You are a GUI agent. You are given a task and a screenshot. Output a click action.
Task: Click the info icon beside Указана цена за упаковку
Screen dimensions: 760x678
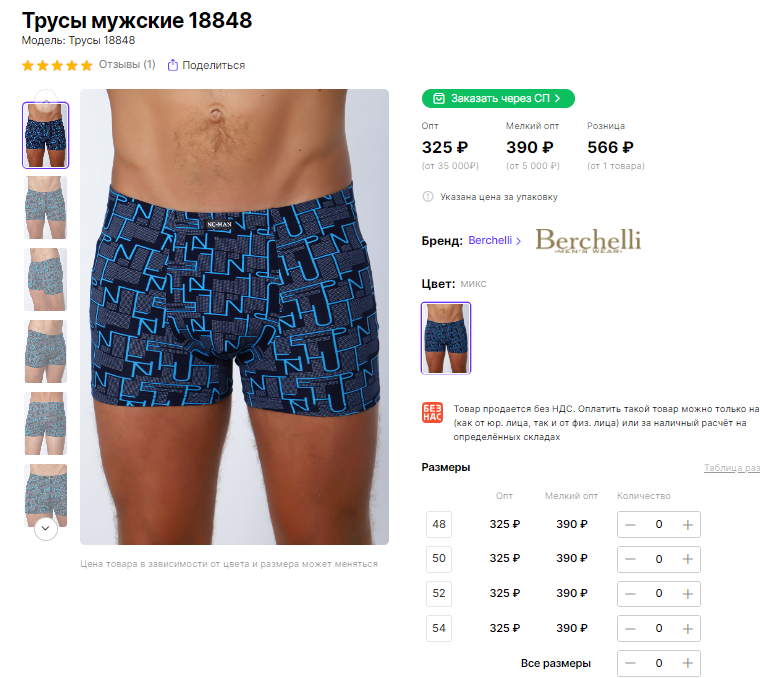click(x=428, y=197)
